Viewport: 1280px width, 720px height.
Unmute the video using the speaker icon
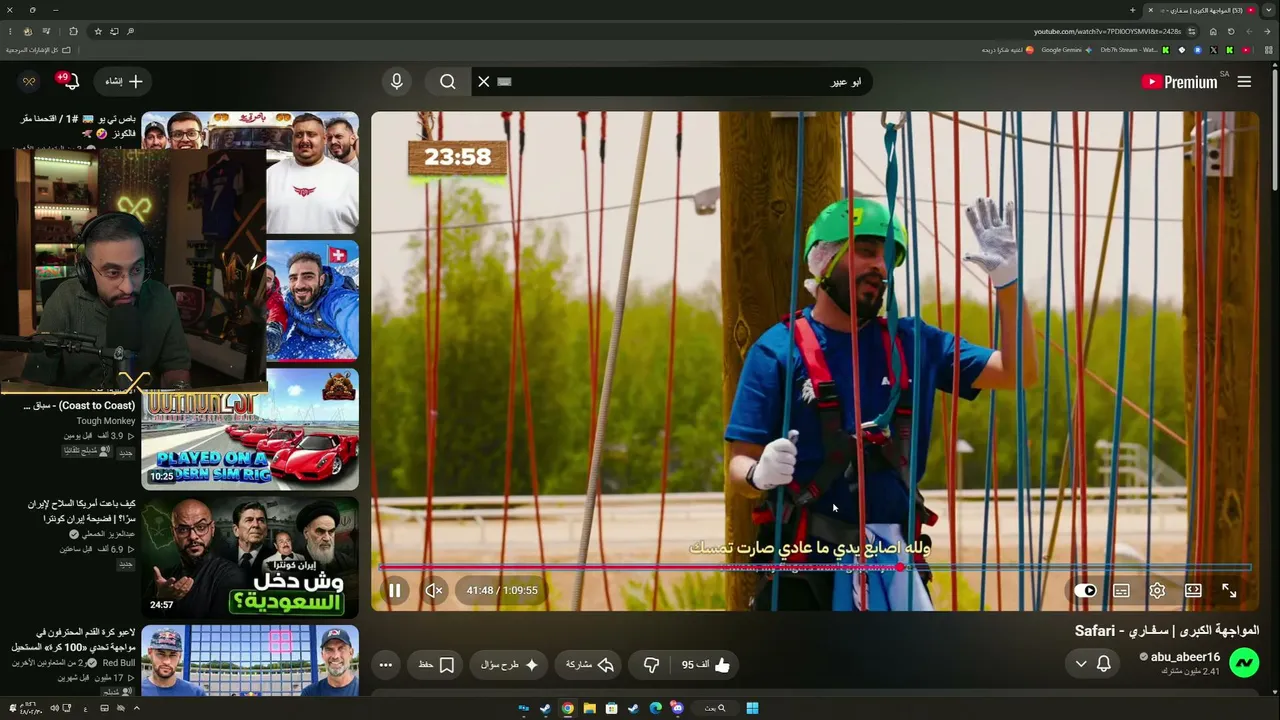(434, 590)
